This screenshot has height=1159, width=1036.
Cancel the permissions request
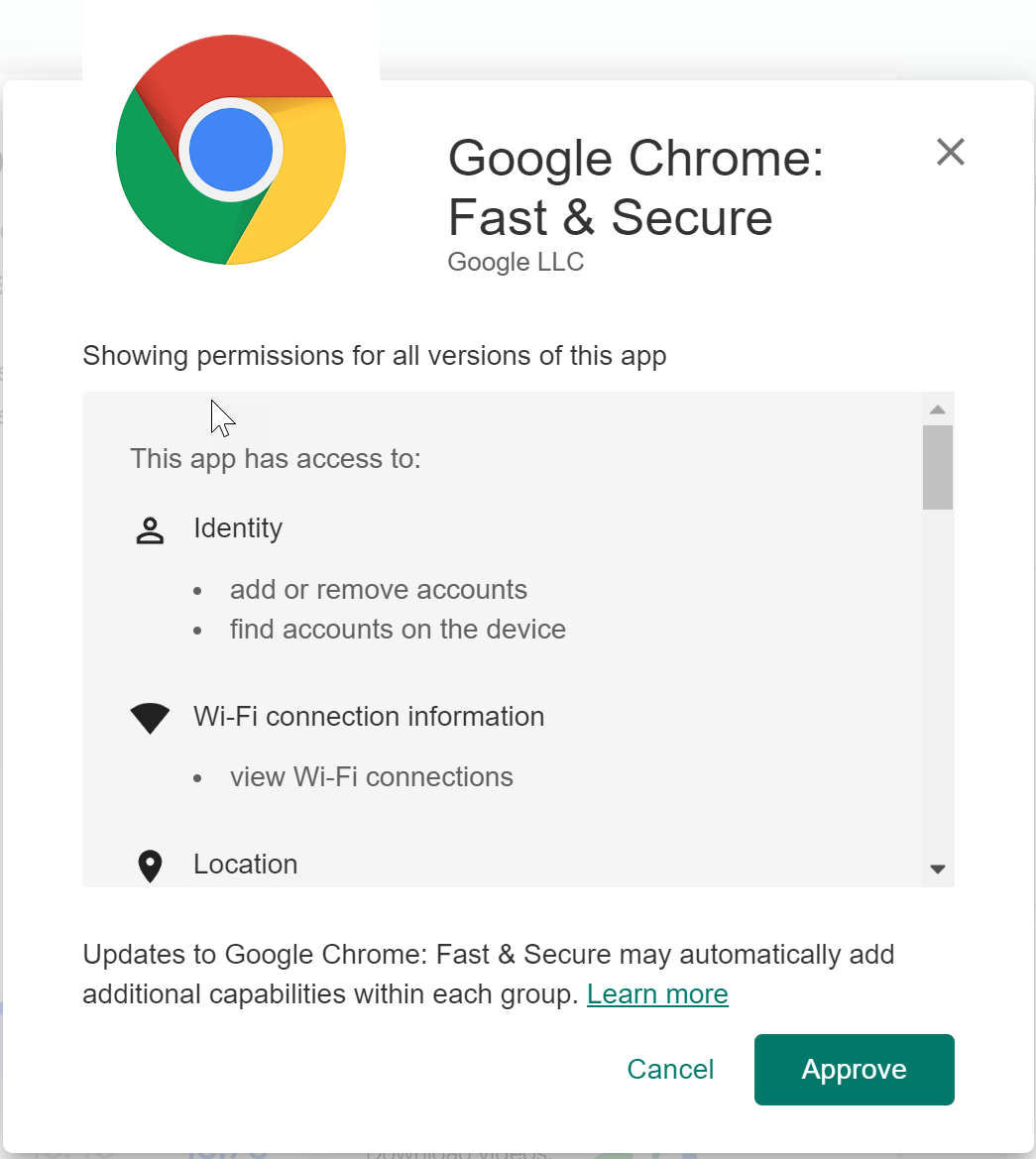pyautogui.click(x=670, y=1069)
